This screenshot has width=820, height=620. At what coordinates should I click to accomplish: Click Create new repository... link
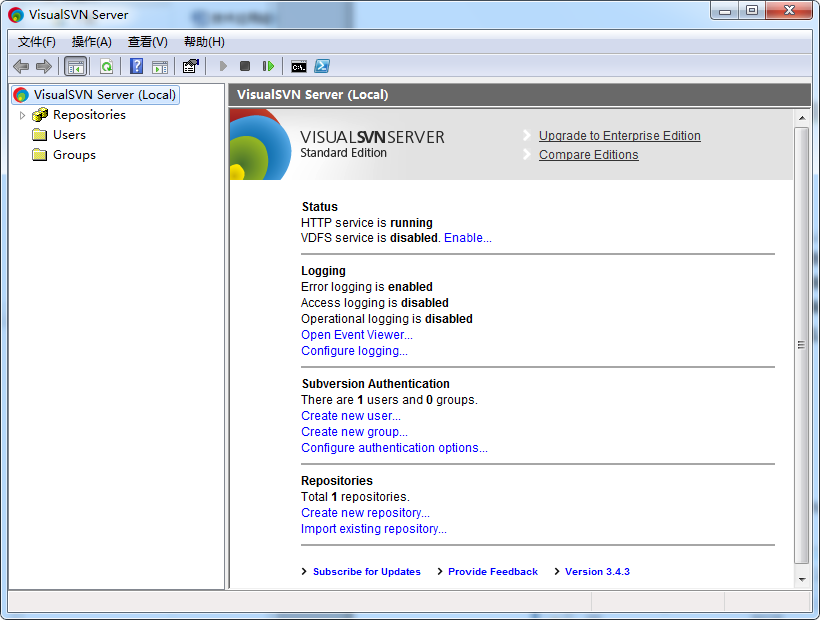click(x=366, y=513)
